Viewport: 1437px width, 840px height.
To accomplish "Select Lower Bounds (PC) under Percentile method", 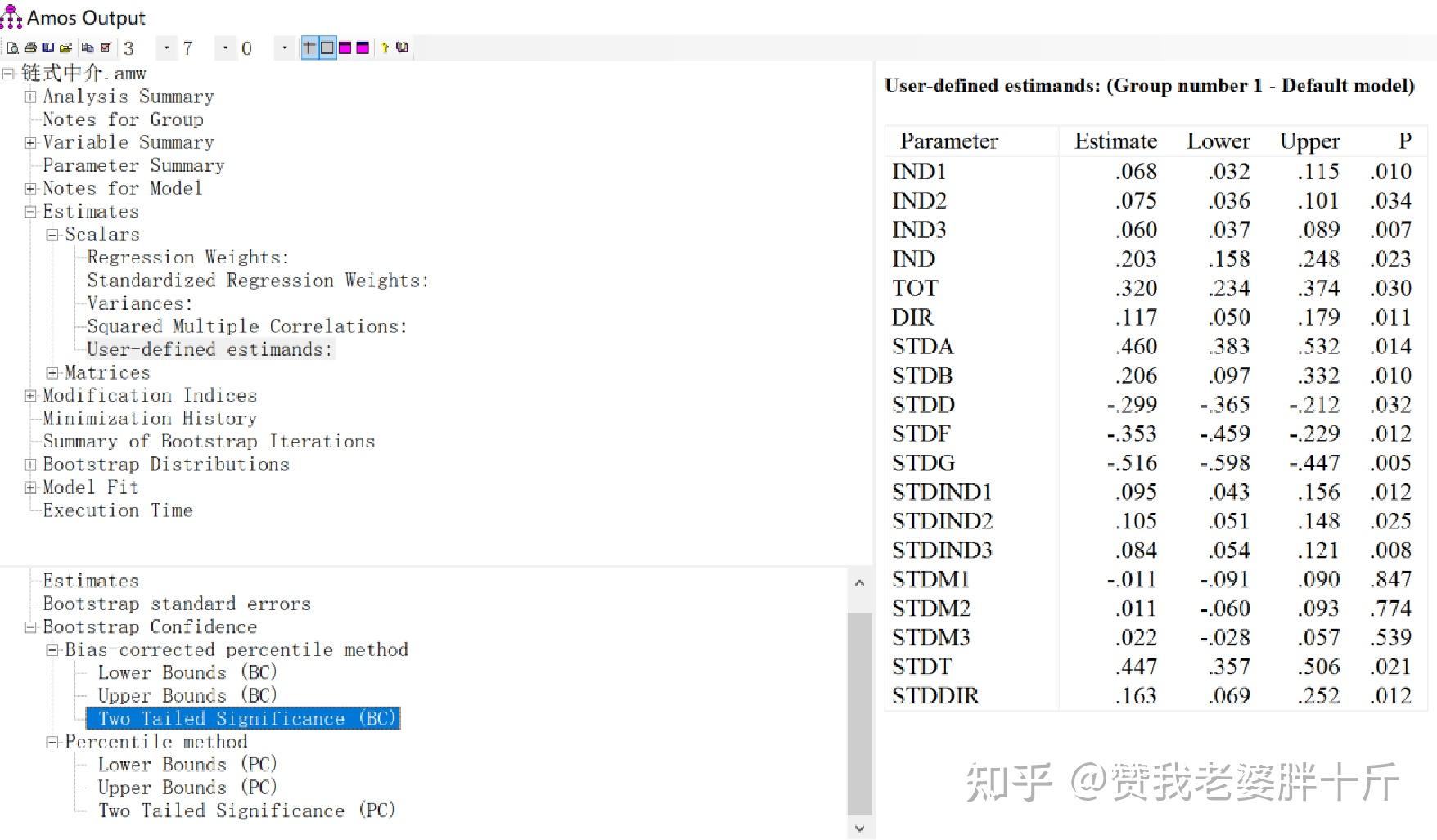I will [x=187, y=765].
